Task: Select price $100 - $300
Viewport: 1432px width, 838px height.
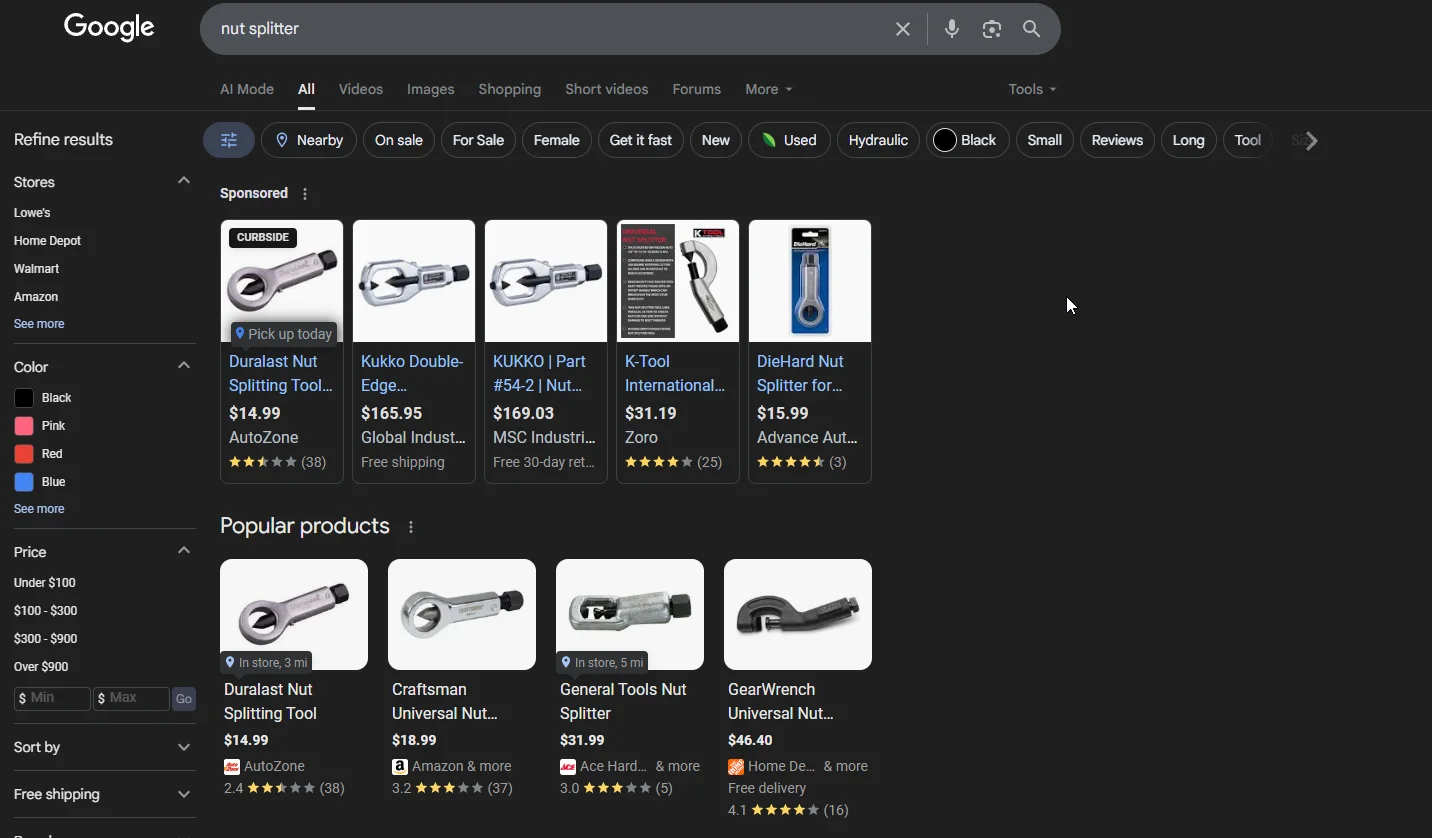Action: click(46, 611)
